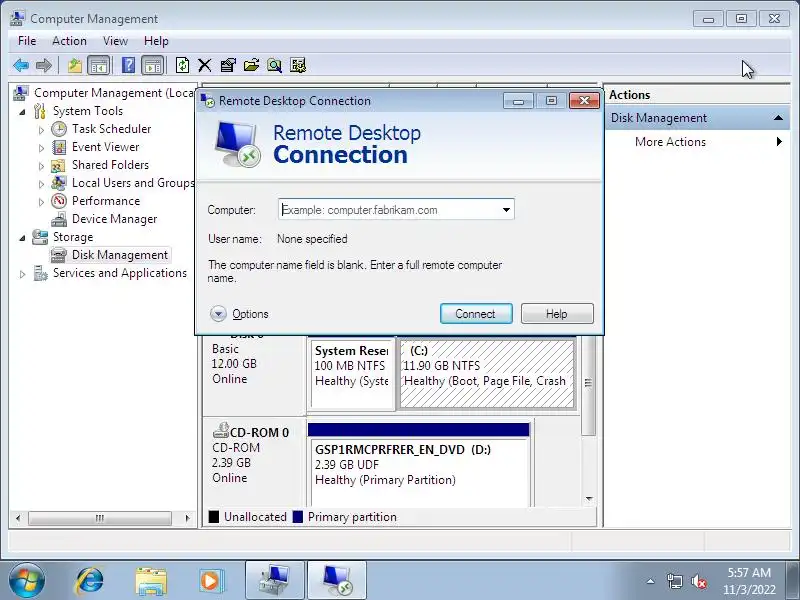This screenshot has width=800, height=600.
Task: Click the tree pane horizontal scrollbar thumb
Action: 99,518
